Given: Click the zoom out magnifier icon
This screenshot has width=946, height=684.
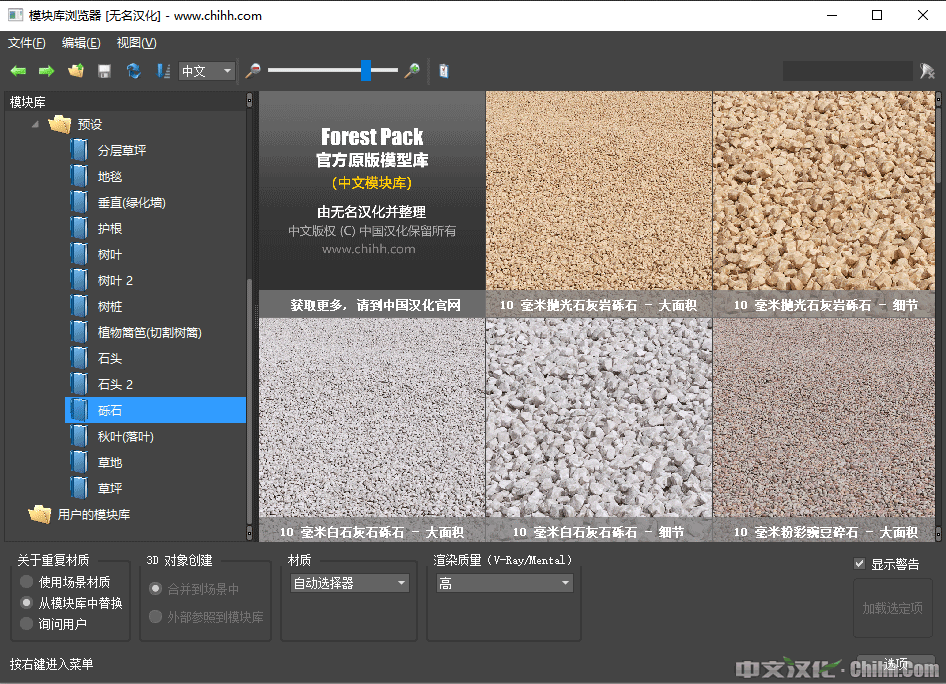Looking at the screenshot, I should (x=253, y=71).
